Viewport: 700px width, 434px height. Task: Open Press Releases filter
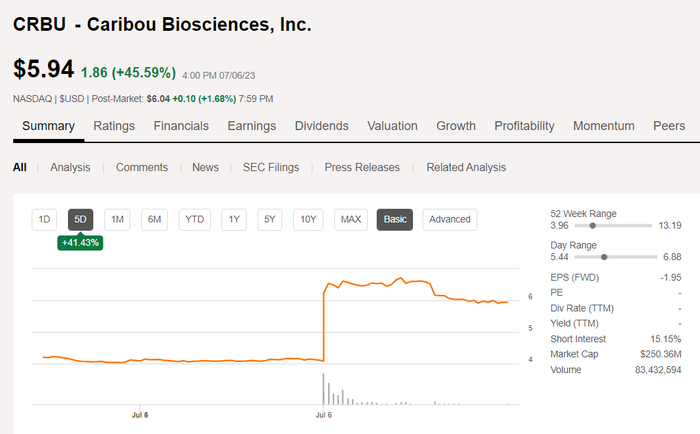(x=362, y=167)
